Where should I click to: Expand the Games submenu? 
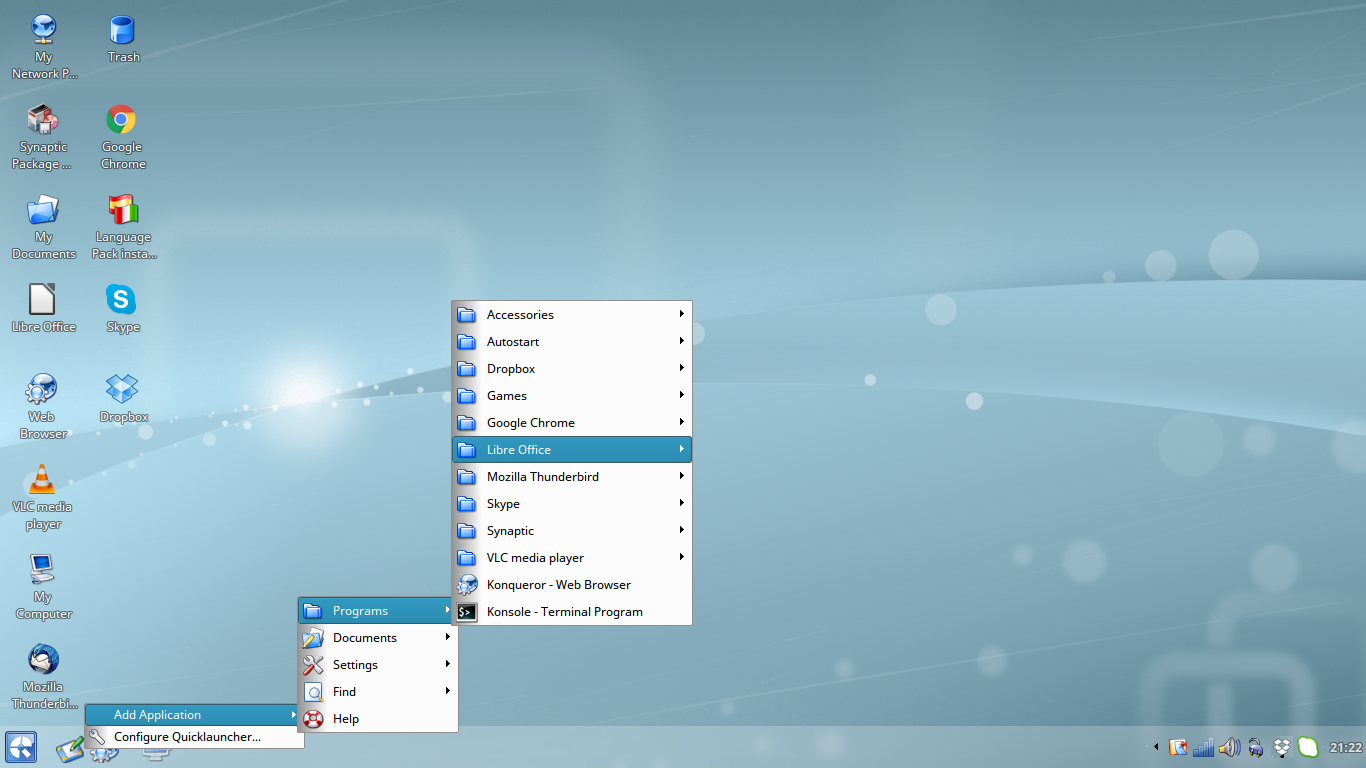coord(572,395)
